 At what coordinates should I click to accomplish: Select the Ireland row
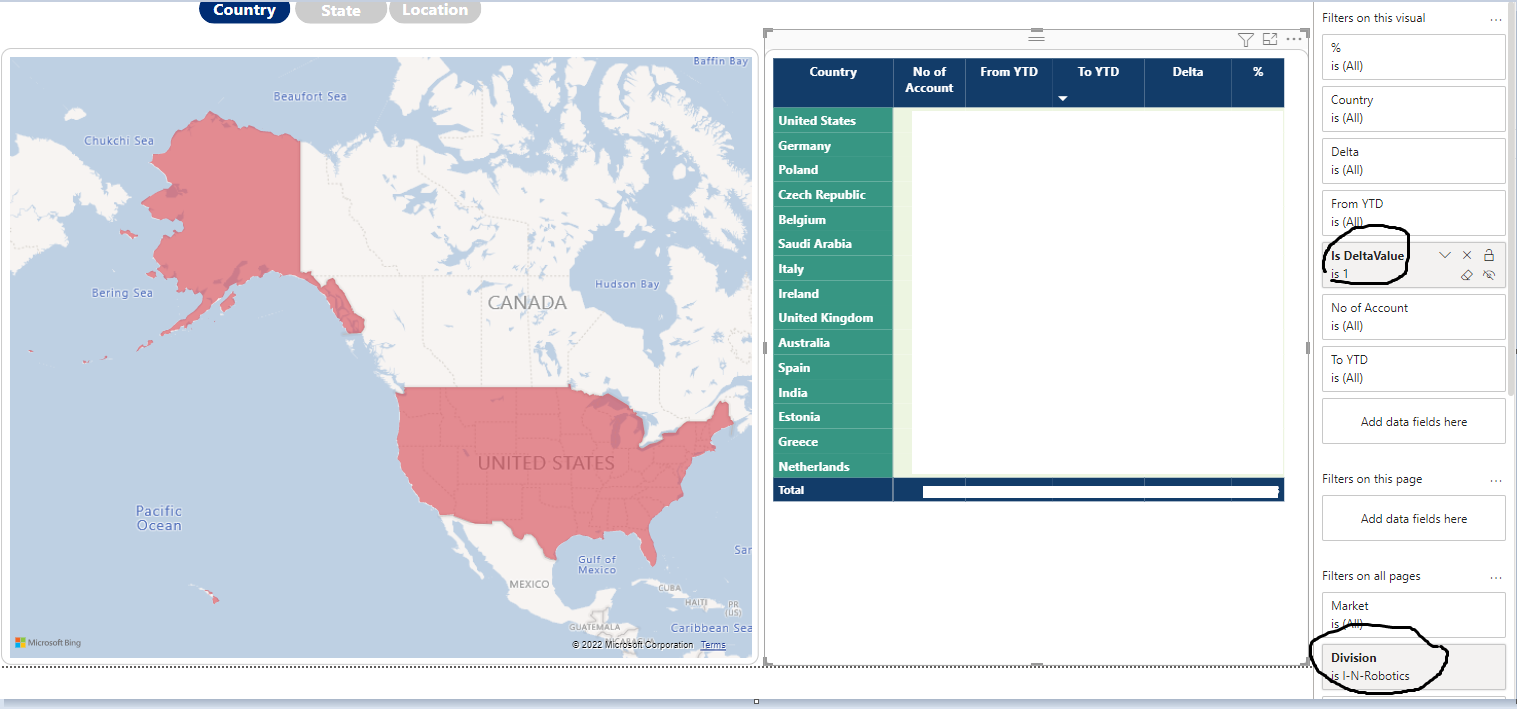pos(833,293)
